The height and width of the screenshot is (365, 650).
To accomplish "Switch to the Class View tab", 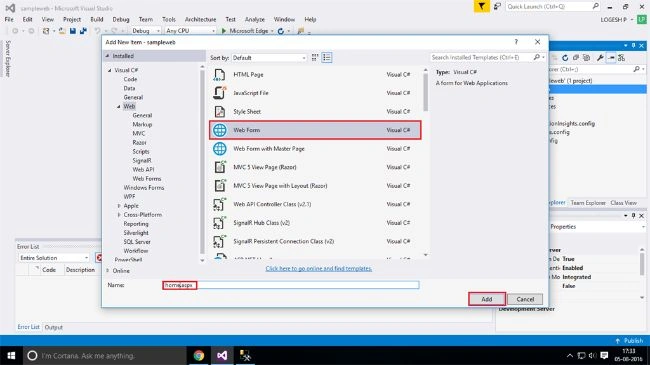I will click(x=623, y=203).
